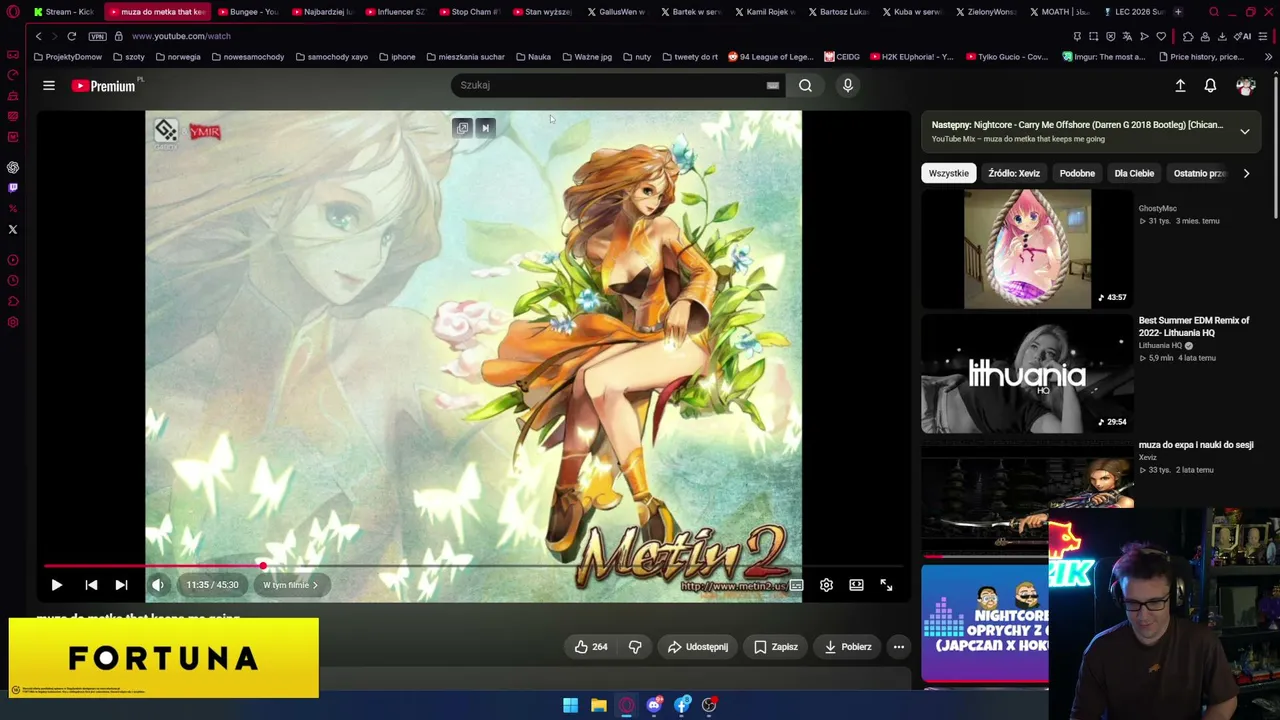The height and width of the screenshot is (720, 1280).
Task: Open Windows Start menu on taskbar
Action: click(x=570, y=705)
